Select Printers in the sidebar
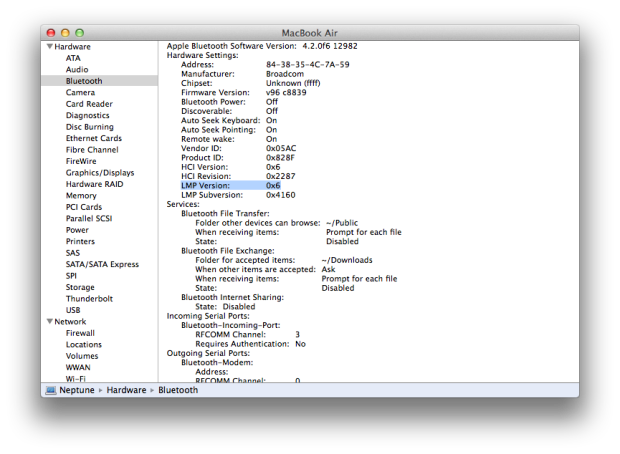This screenshot has width=620, height=454. [x=80, y=242]
